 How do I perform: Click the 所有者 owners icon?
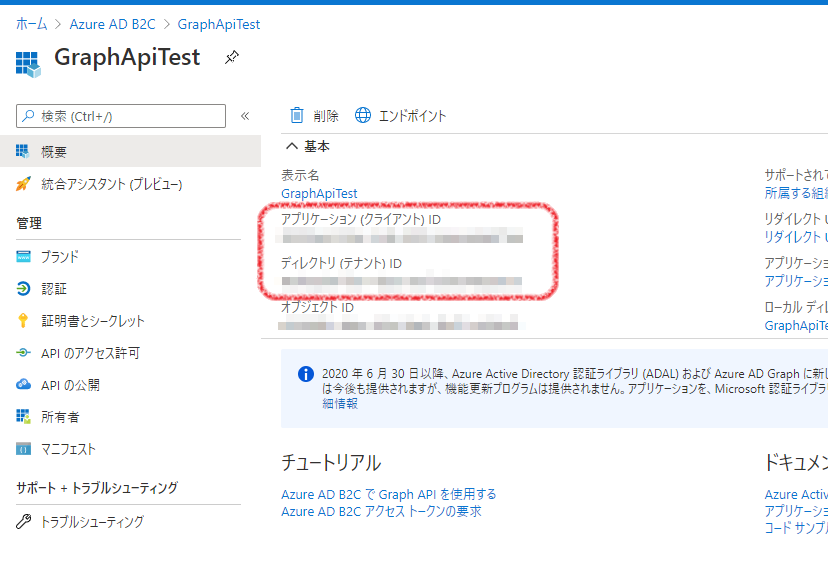coord(23,416)
